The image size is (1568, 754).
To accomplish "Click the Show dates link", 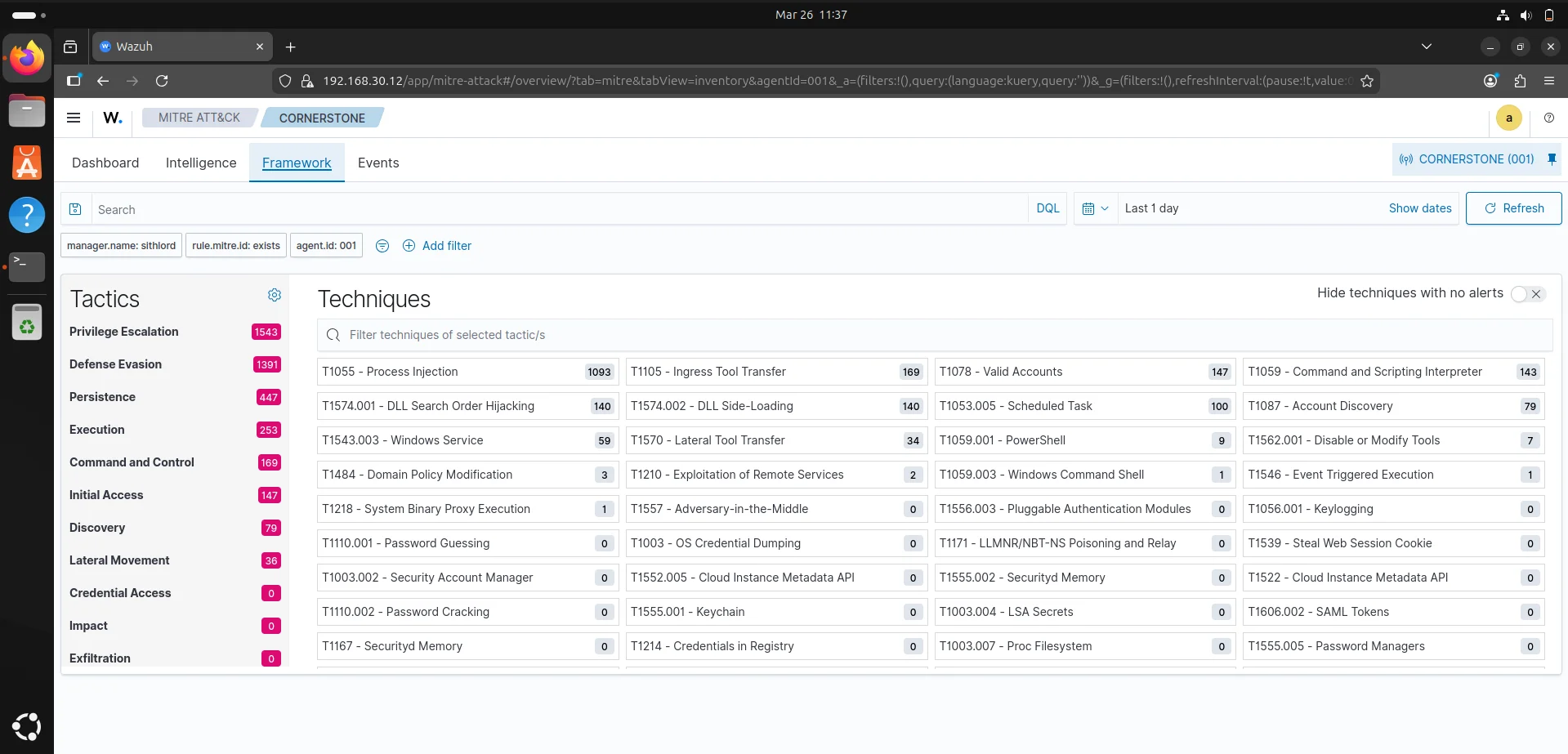I will (1419, 208).
